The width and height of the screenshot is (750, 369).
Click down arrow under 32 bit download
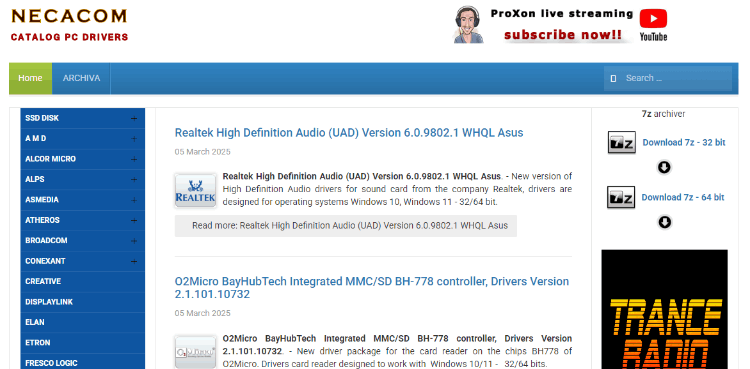(x=664, y=167)
